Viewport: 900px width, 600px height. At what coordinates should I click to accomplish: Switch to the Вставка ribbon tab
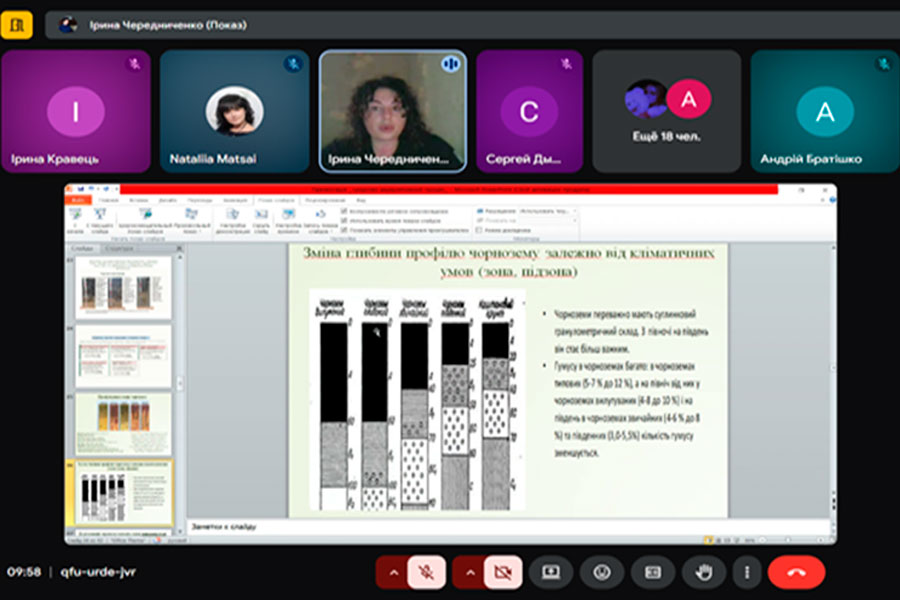click(138, 200)
